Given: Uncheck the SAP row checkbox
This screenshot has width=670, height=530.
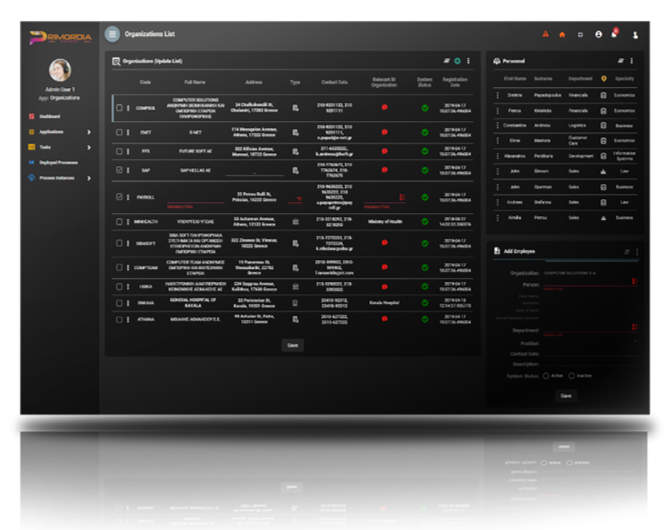Looking at the screenshot, I should (119, 170).
